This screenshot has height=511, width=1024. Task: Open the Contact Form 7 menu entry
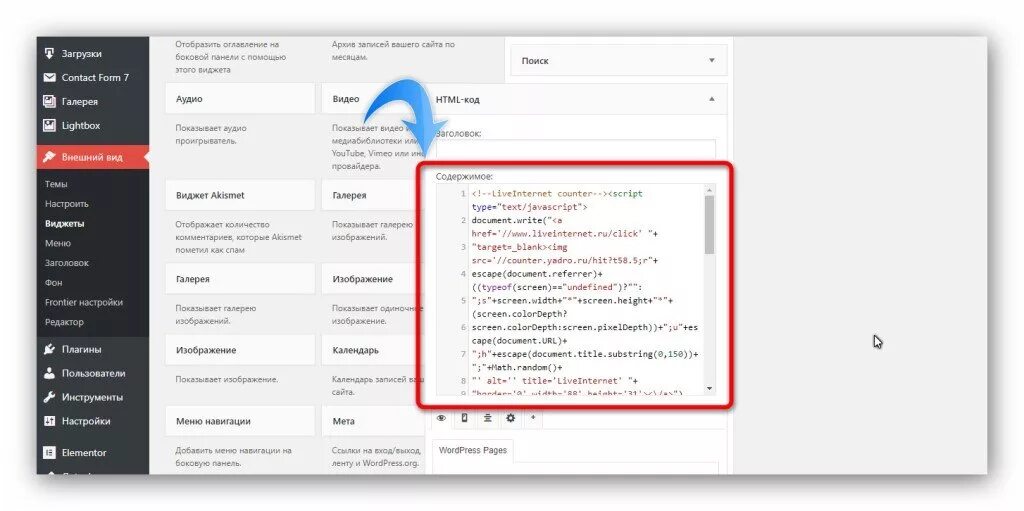coord(93,77)
